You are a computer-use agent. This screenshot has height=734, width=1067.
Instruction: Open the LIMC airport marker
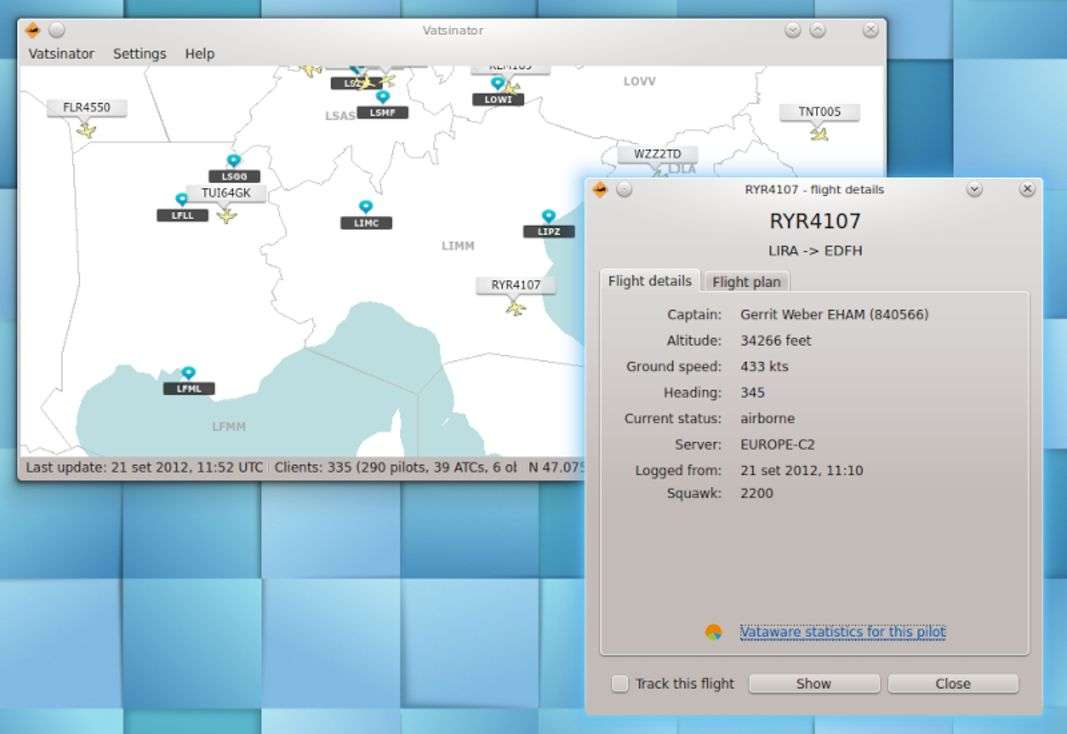[x=366, y=208]
